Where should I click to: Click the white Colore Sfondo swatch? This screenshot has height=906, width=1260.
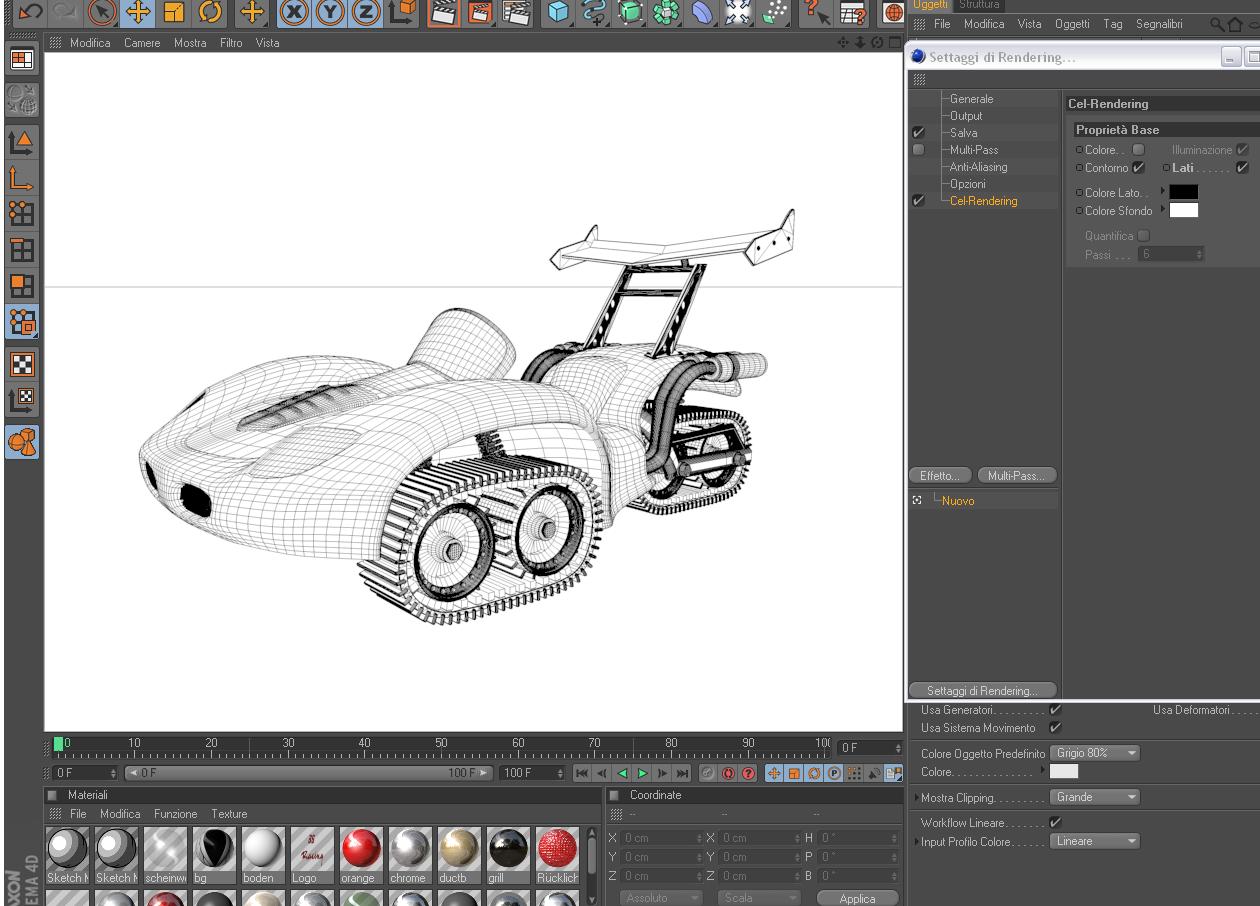[x=1184, y=210]
